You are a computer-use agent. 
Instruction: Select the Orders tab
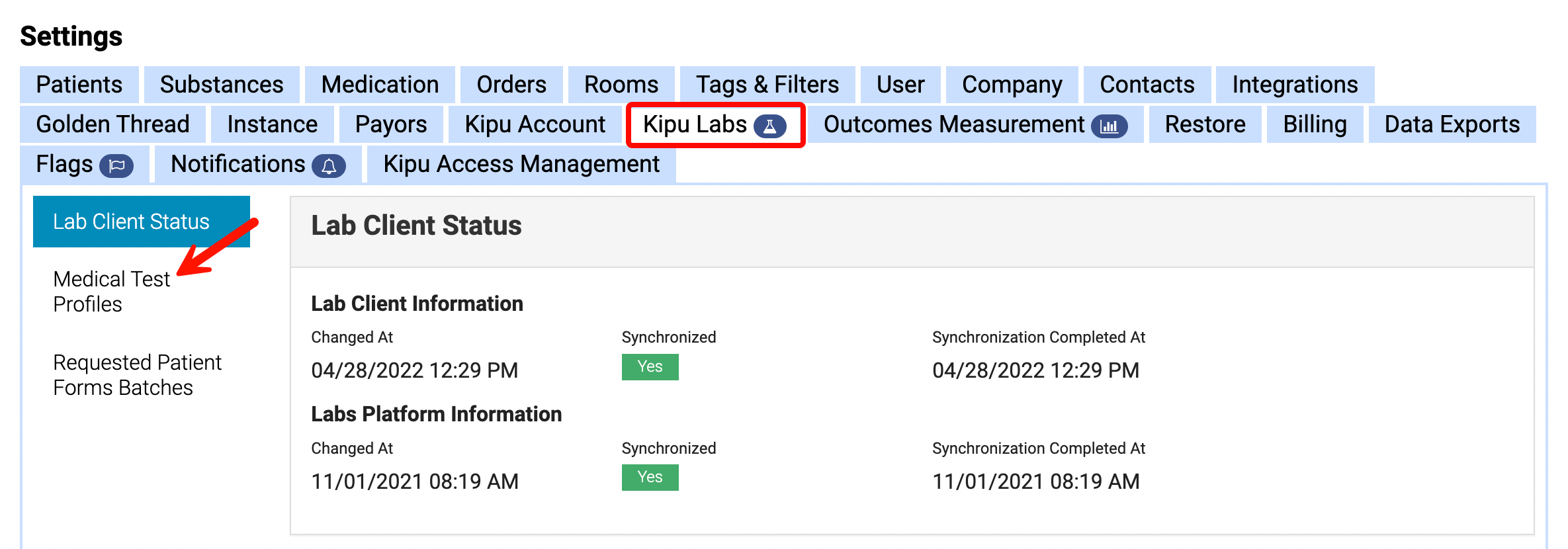pyautogui.click(x=511, y=85)
